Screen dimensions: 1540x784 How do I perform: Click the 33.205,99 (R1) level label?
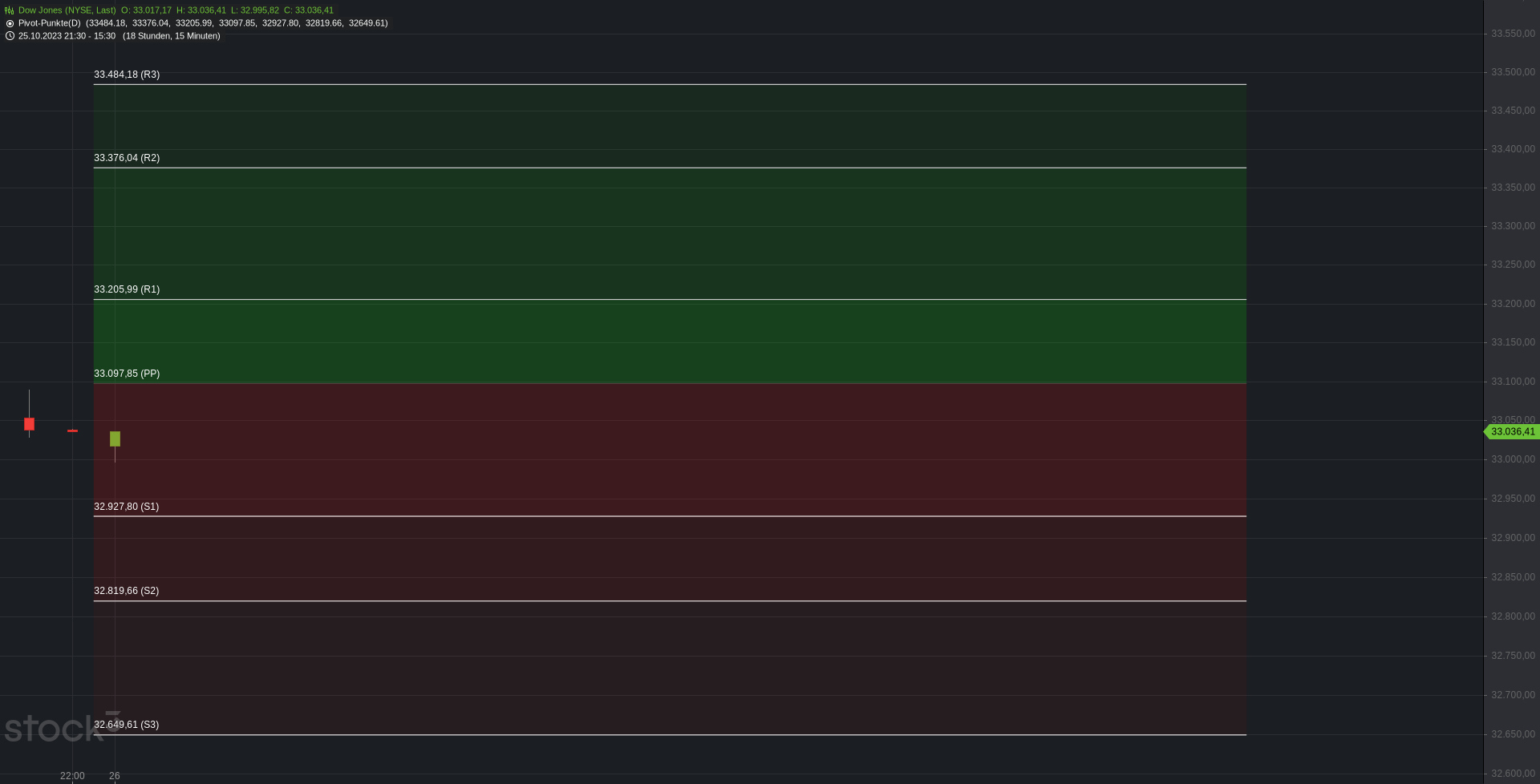coord(127,289)
